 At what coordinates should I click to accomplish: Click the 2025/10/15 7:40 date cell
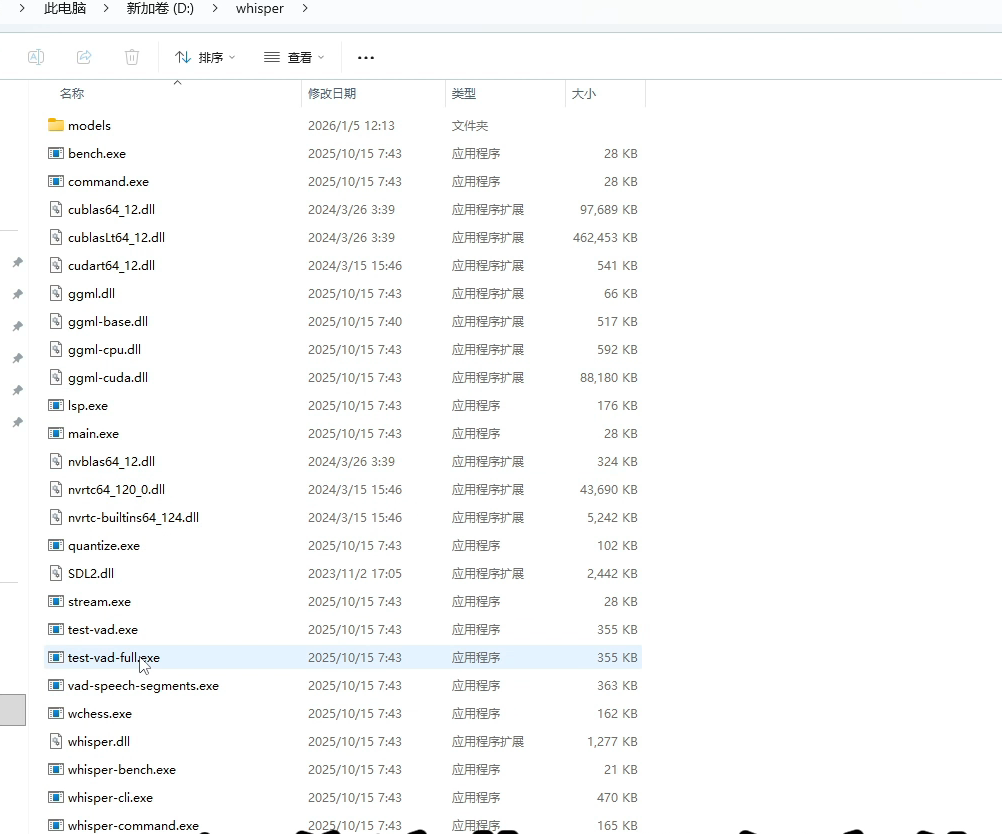355,322
